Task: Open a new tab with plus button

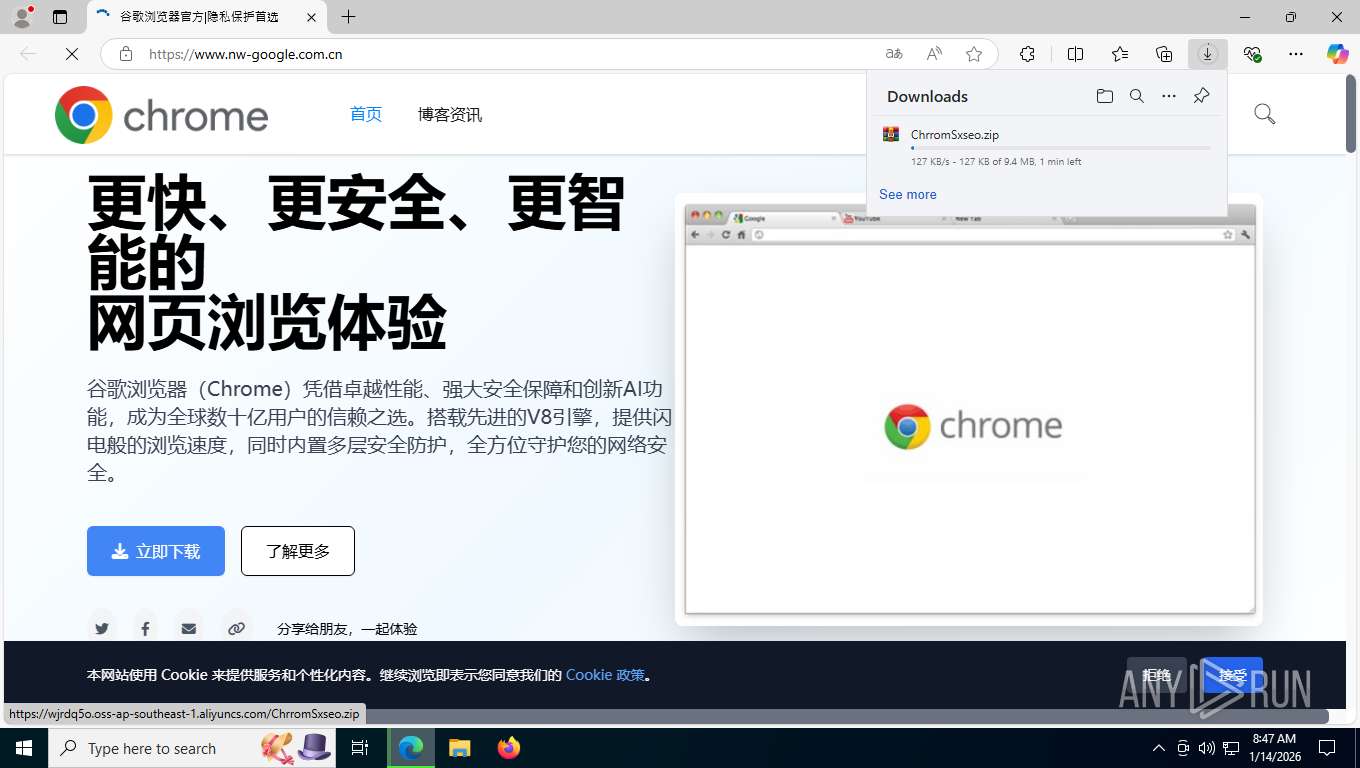Action: click(348, 17)
